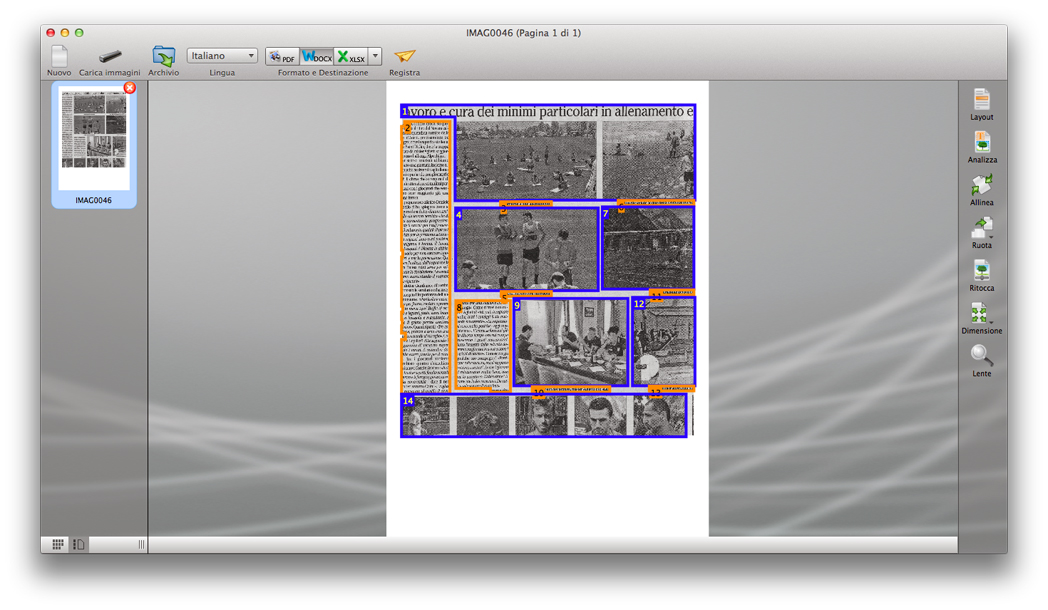Open the format destination dropdown arrow
Screen dimensions: 1048x610
[376, 57]
